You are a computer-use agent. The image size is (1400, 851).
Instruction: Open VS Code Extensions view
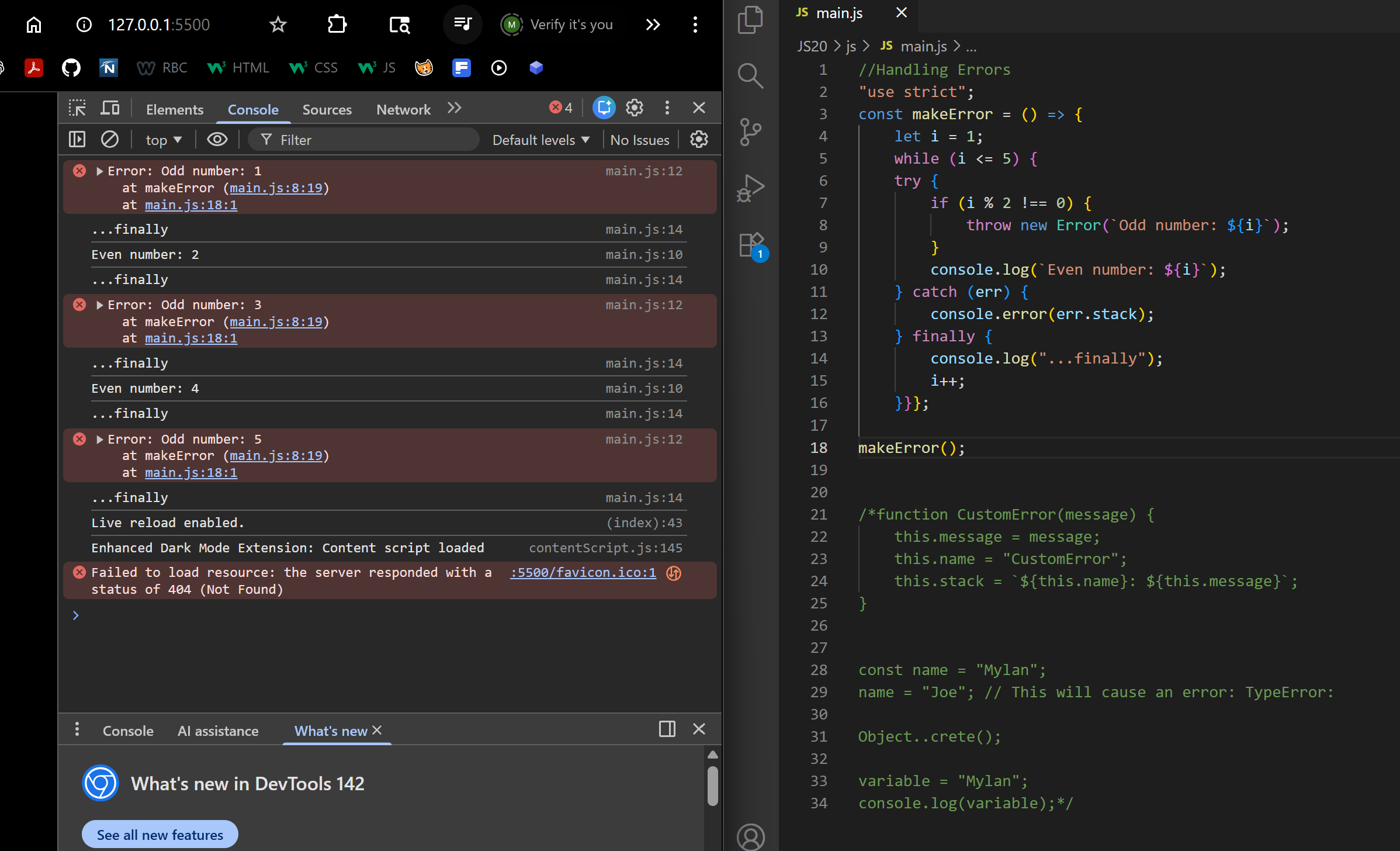[x=750, y=245]
